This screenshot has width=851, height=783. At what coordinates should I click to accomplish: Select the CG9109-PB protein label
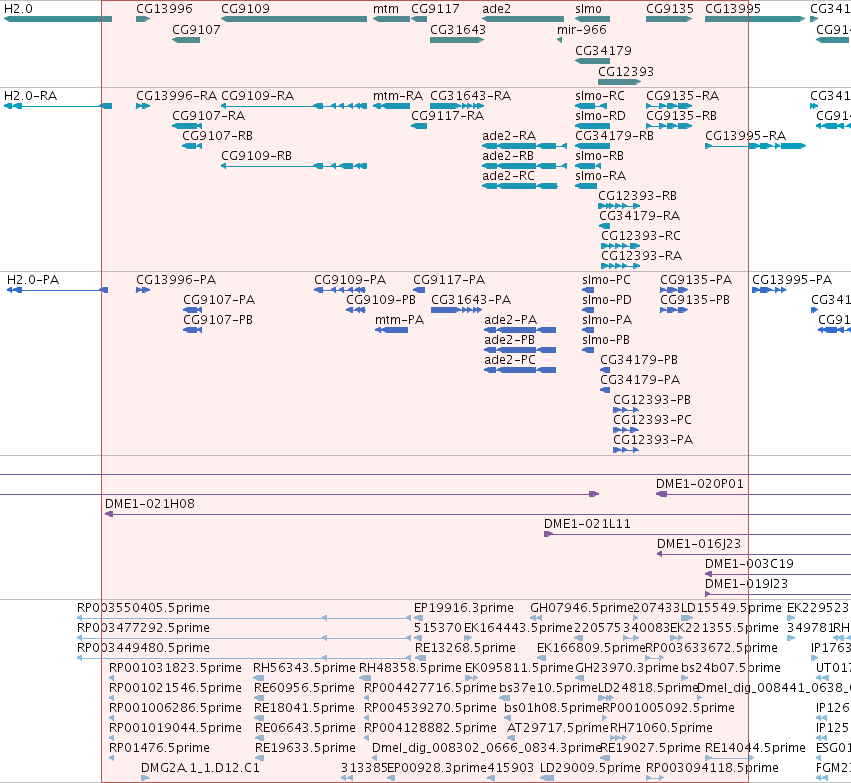point(381,300)
